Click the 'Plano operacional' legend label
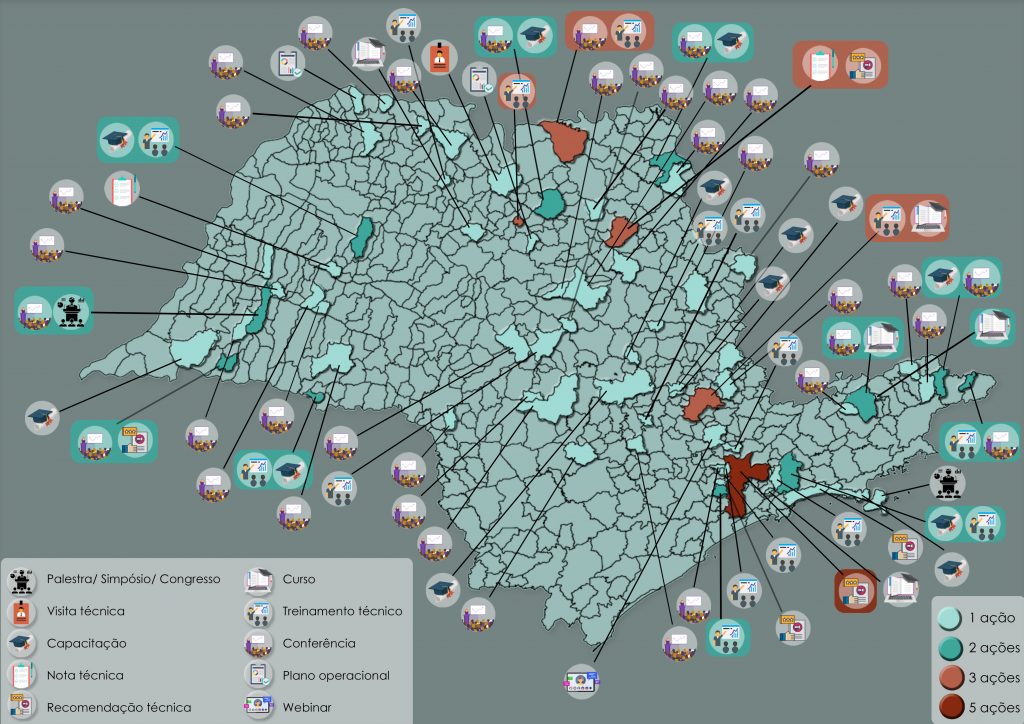Image resolution: width=1024 pixels, height=724 pixels. point(336,676)
